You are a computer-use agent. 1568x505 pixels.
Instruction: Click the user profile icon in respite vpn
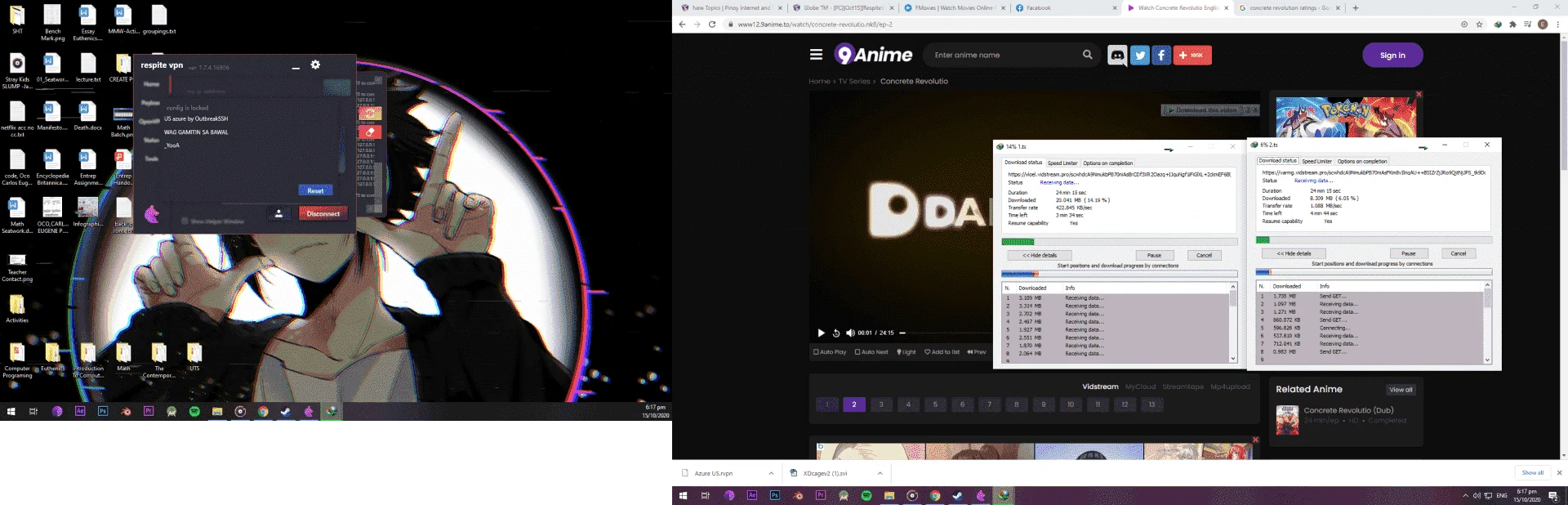(278, 214)
